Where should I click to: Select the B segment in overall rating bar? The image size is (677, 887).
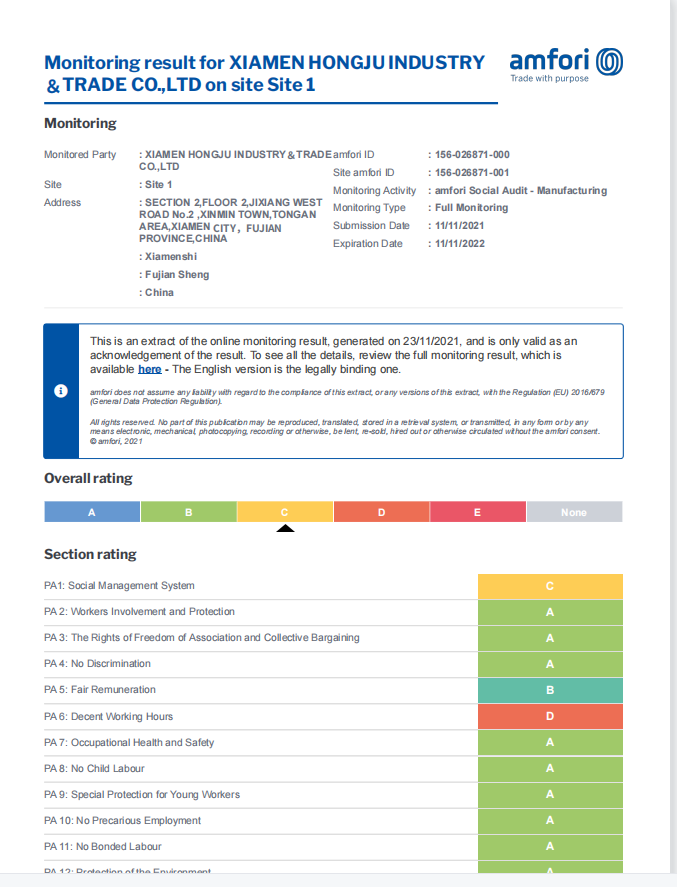(189, 512)
